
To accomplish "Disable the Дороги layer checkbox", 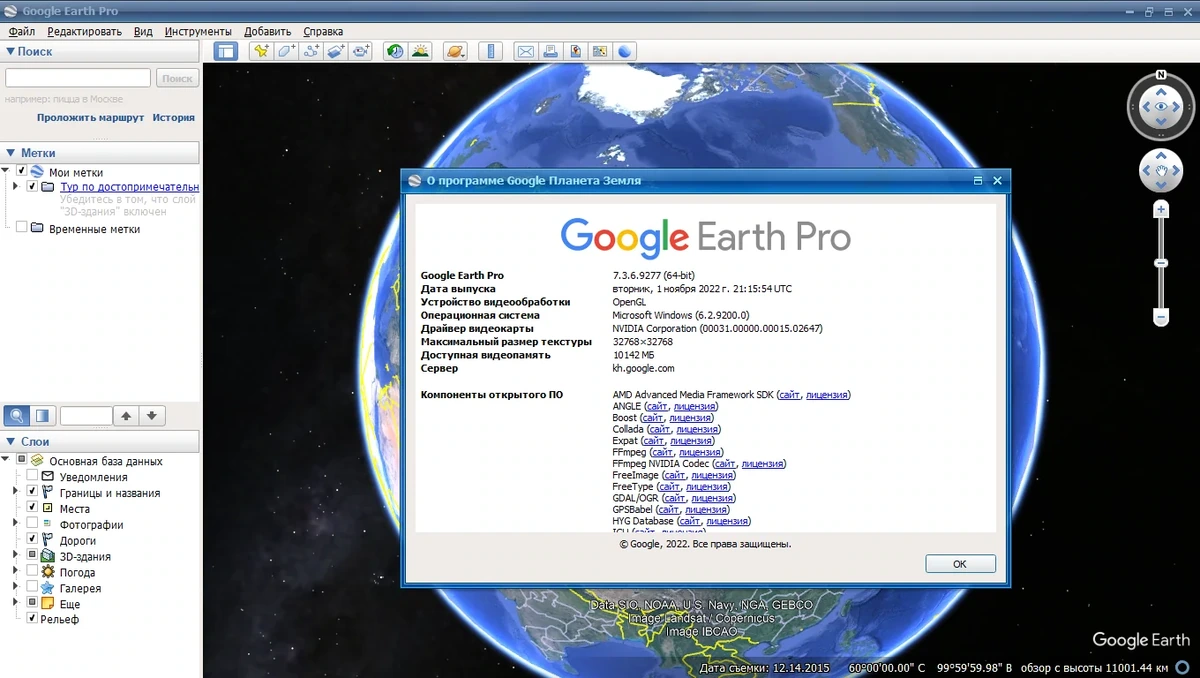I will (x=33, y=540).
